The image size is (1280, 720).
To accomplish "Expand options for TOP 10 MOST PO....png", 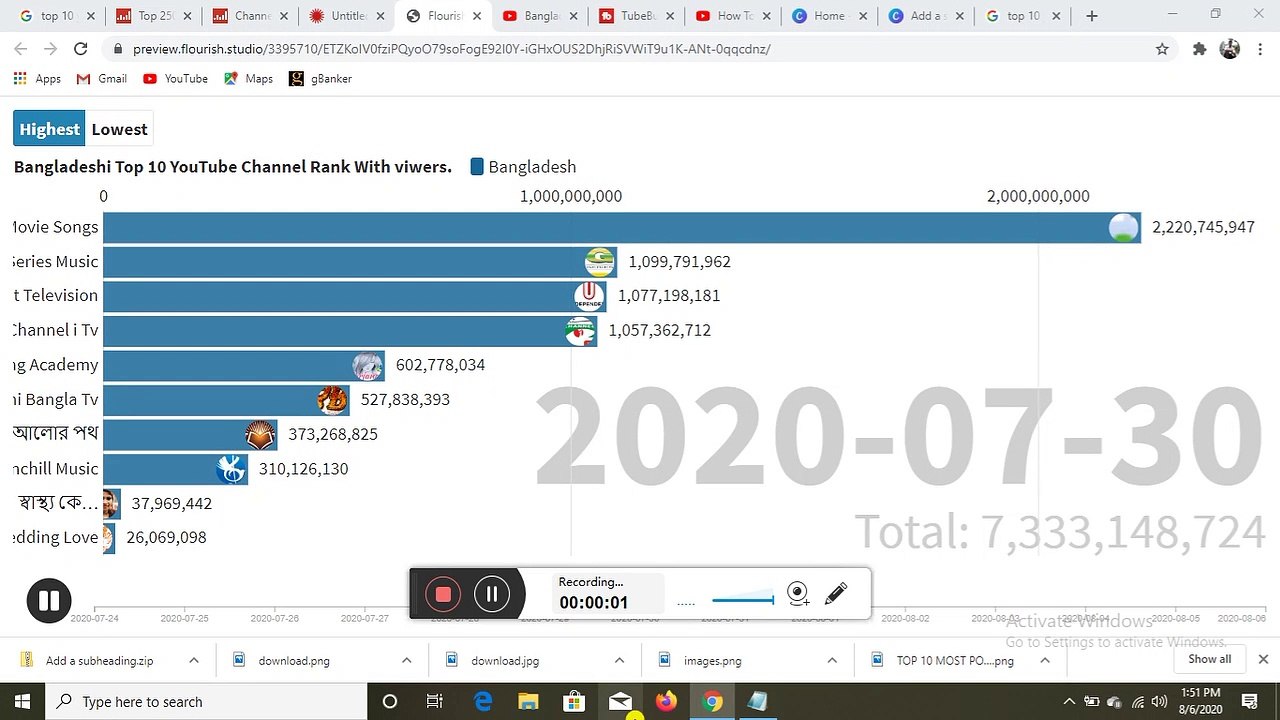I will (1045, 660).
